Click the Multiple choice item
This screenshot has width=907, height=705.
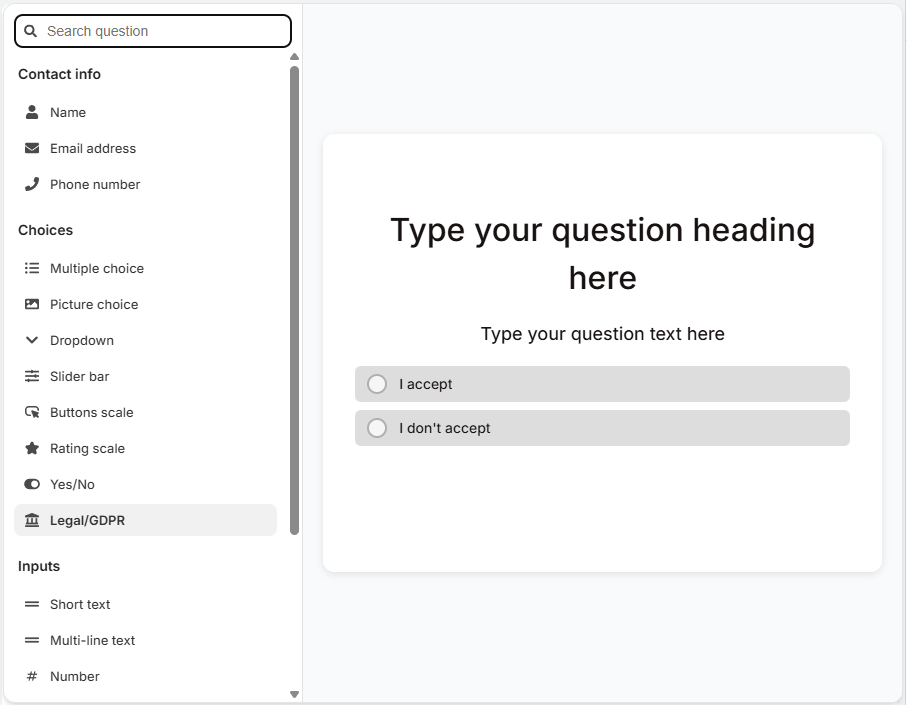click(x=95, y=268)
